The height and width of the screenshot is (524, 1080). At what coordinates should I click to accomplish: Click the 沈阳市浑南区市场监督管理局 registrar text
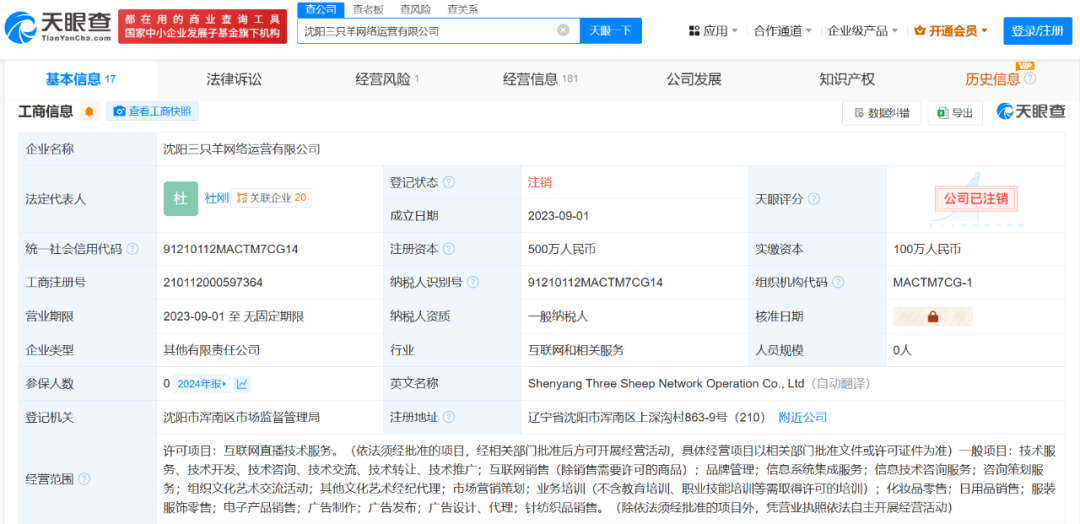click(x=241, y=417)
